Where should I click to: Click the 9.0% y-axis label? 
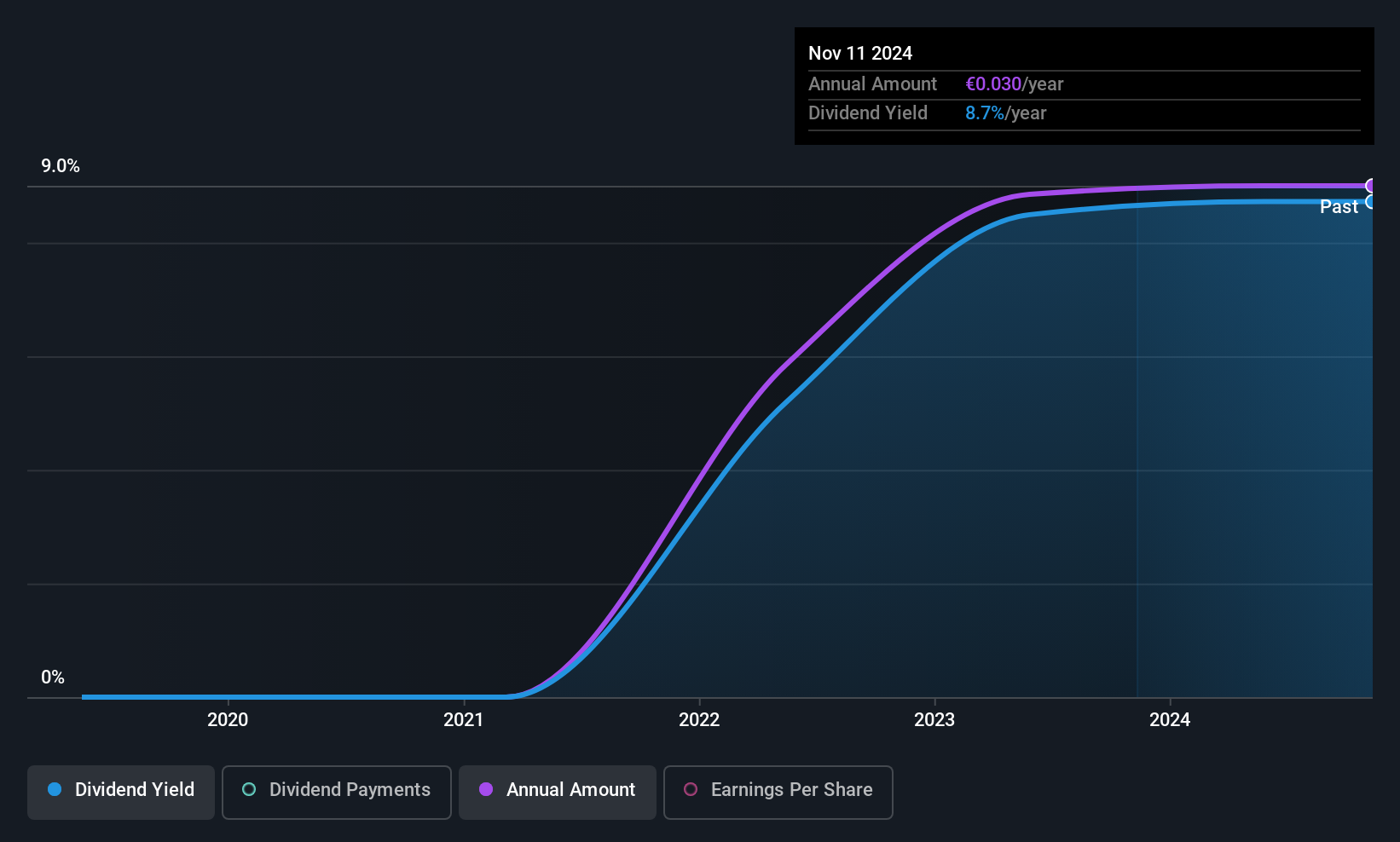tap(61, 166)
